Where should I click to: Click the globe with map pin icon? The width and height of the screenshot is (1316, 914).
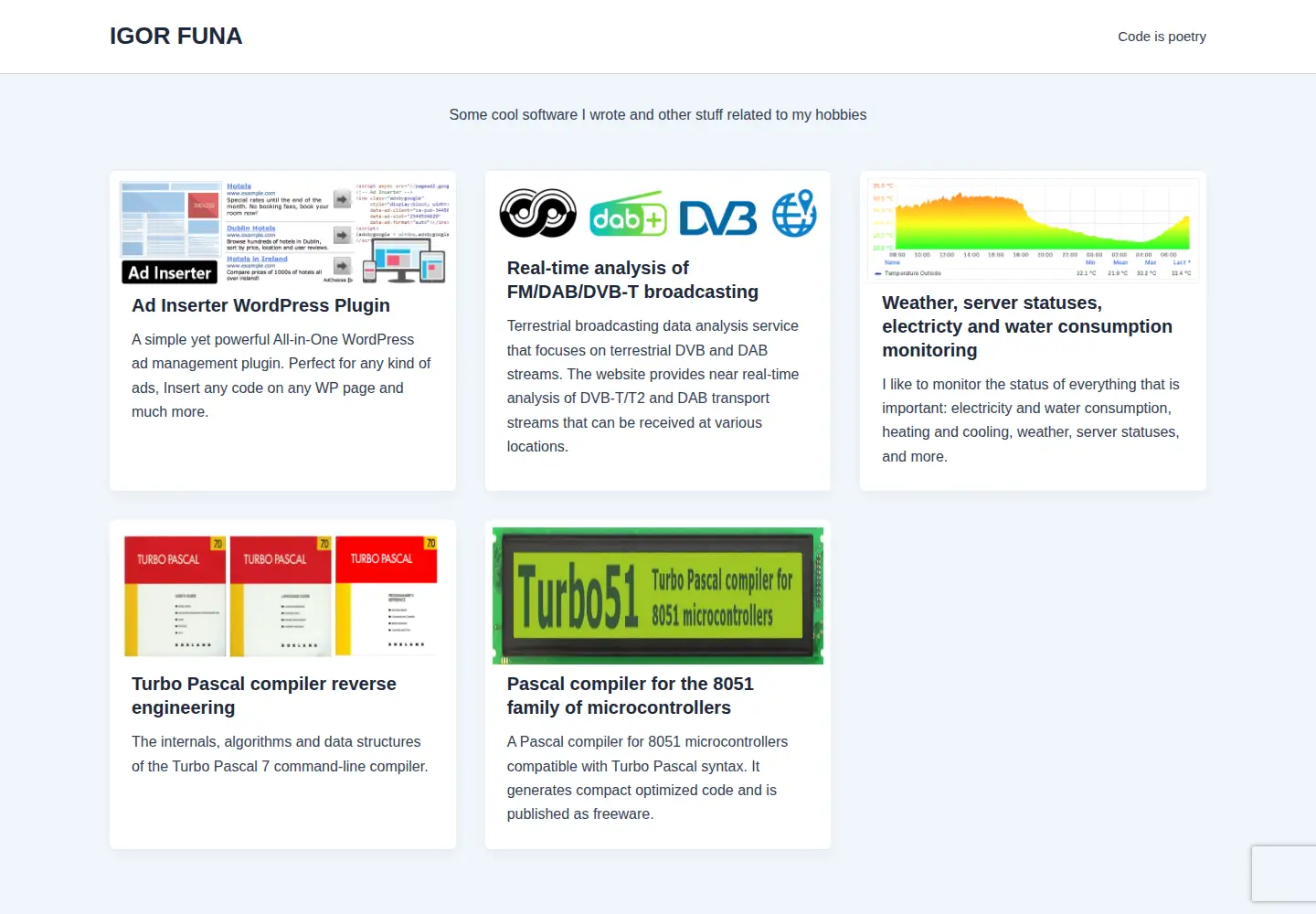click(794, 213)
